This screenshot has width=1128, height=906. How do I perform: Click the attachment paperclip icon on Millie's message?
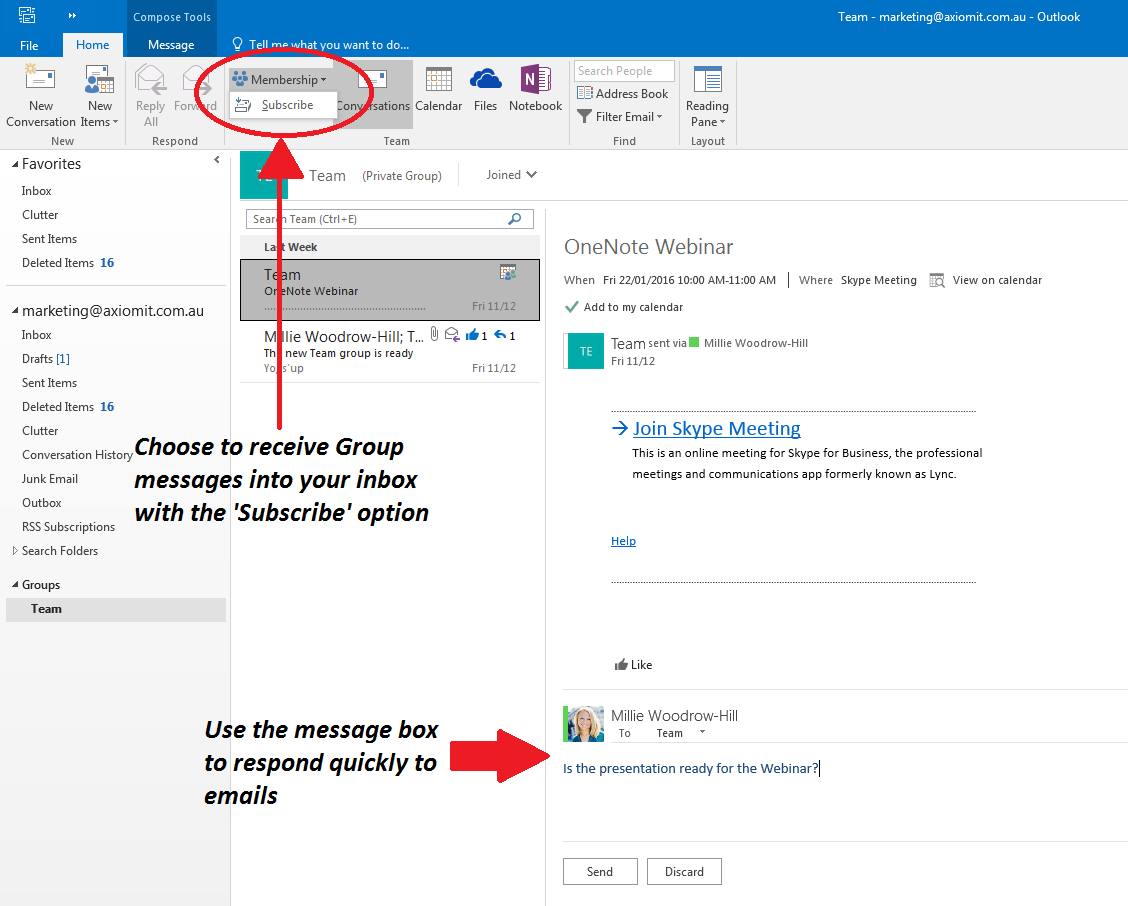click(435, 334)
